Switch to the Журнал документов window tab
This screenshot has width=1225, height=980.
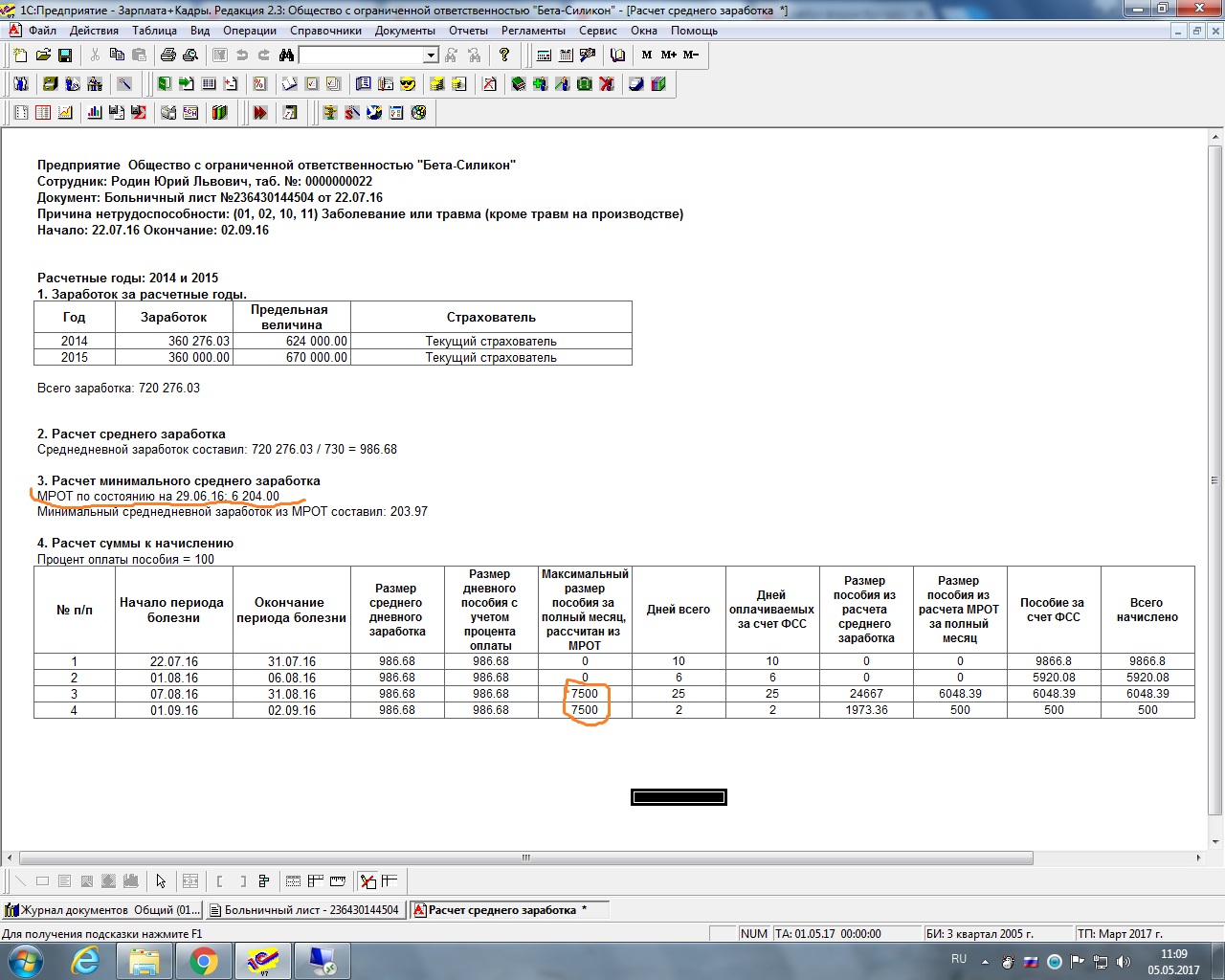coord(103,910)
